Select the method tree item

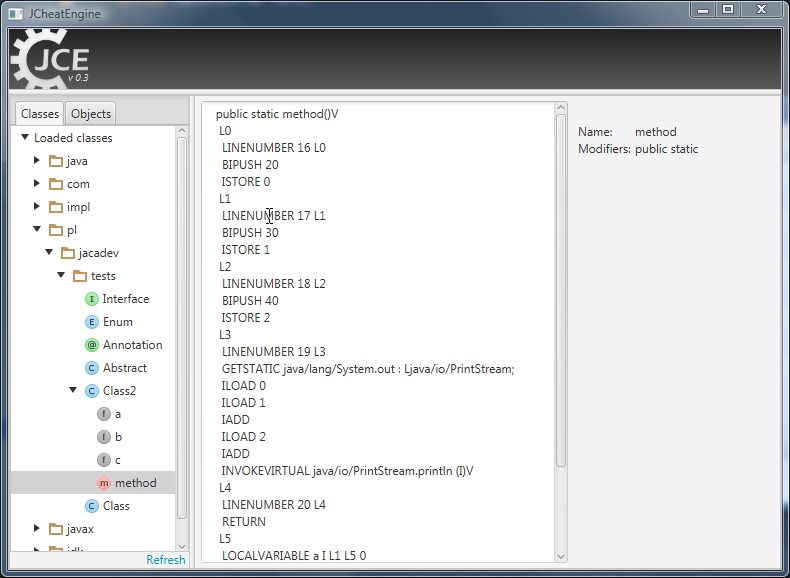click(93, 483)
